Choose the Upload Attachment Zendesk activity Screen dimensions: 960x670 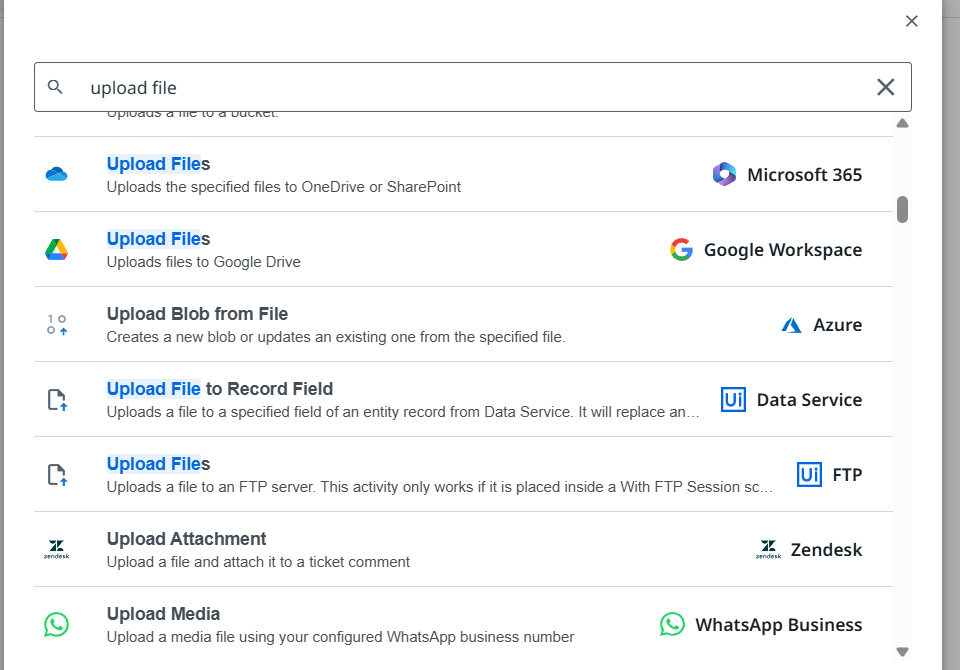click(x=187, y=539)
